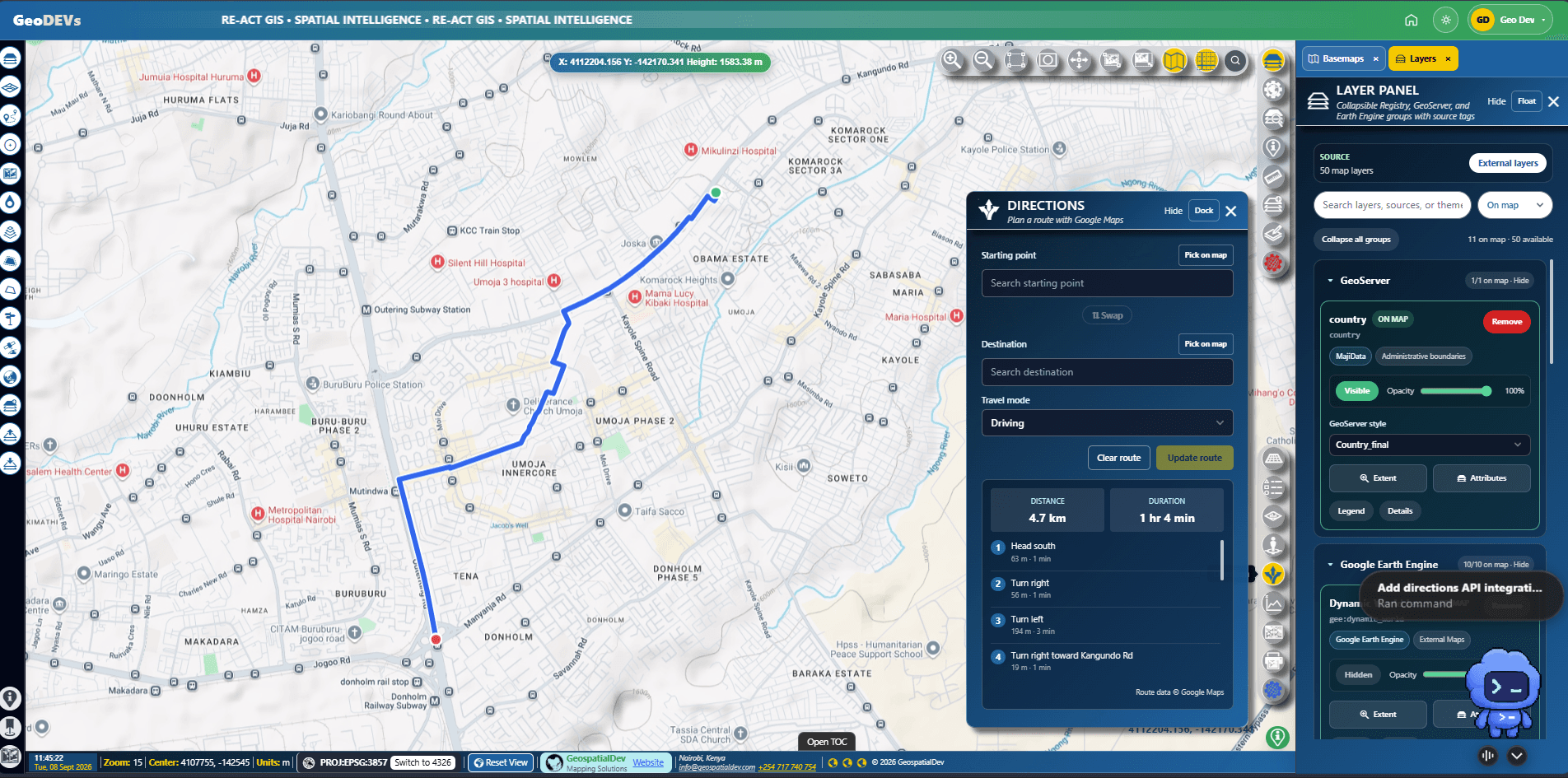This screenshot has height=778, width=1568.
Task: Open the On map filter dropdown
Action: point(1515,205)
